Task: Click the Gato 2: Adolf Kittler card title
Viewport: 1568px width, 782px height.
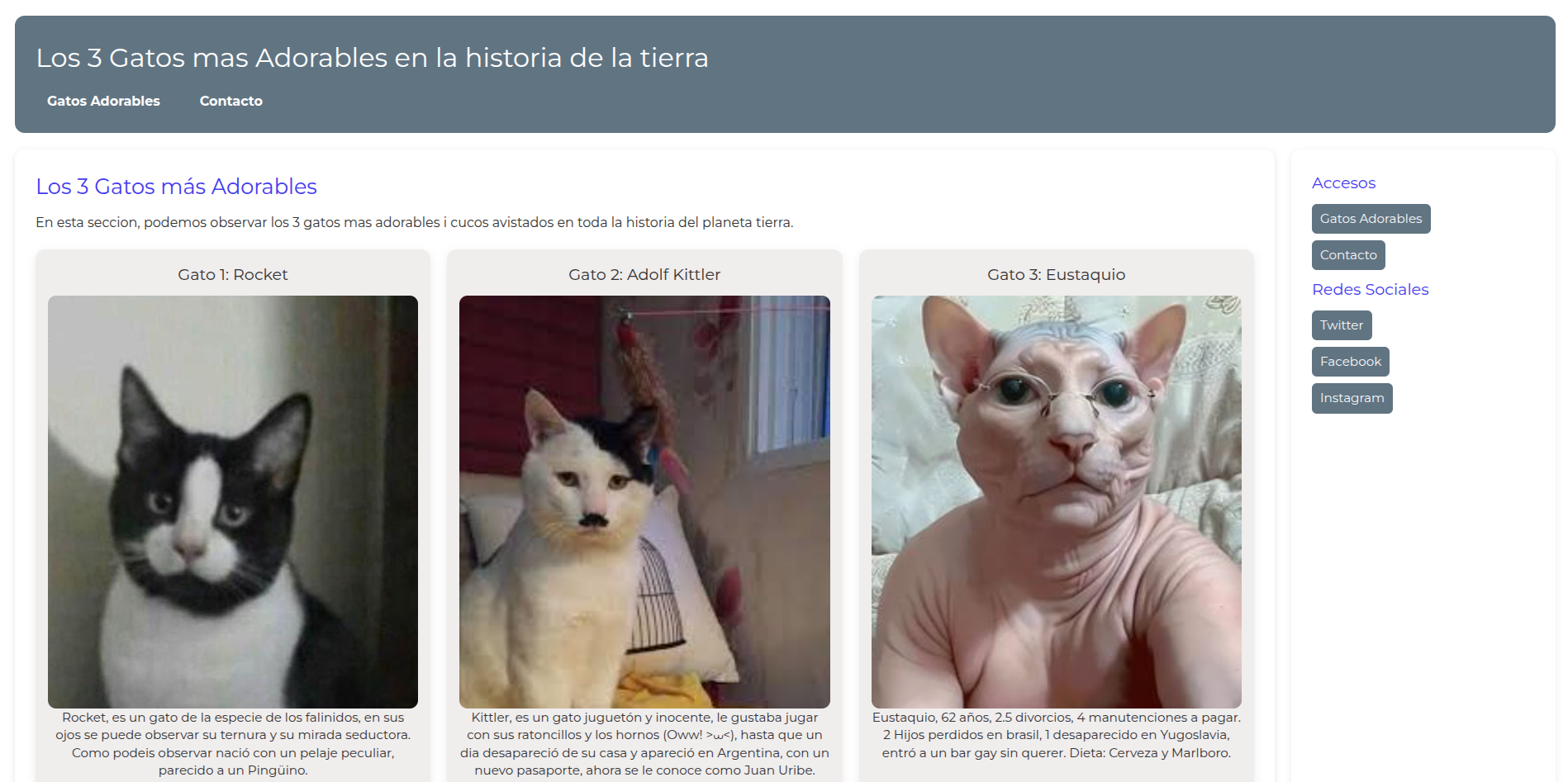Action: [x=644, y=275]
